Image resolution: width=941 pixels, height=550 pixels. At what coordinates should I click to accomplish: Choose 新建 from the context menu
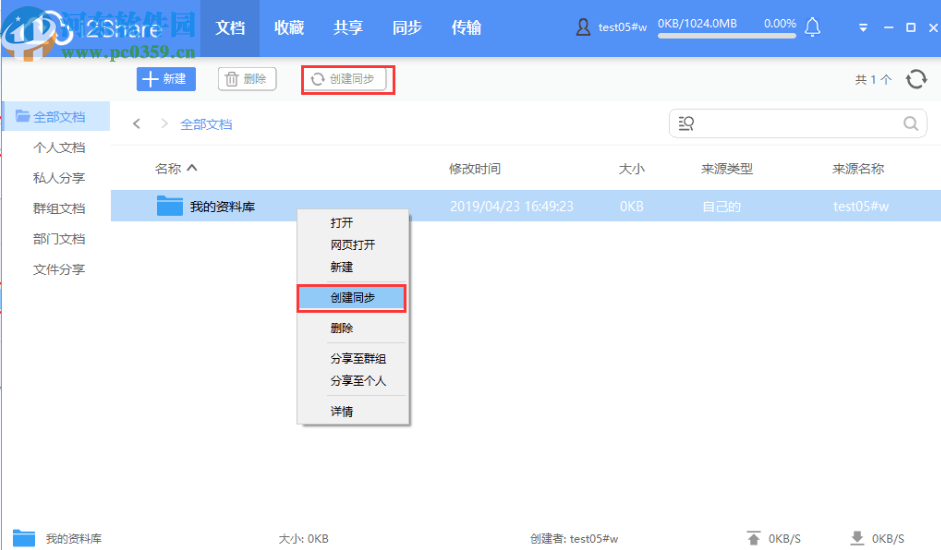(353, 267)
